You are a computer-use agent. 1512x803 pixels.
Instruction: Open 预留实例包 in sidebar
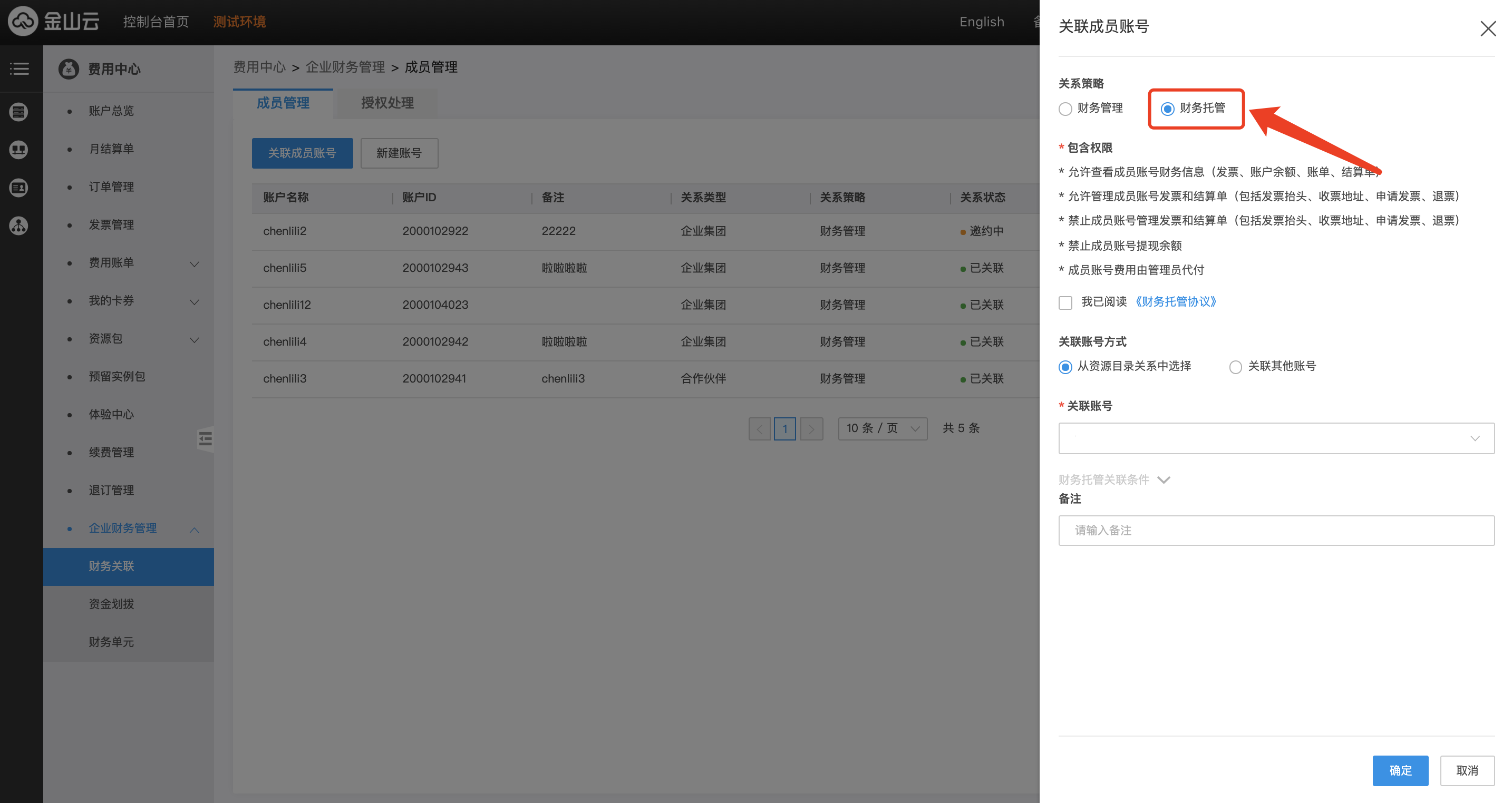click(117, 376)
